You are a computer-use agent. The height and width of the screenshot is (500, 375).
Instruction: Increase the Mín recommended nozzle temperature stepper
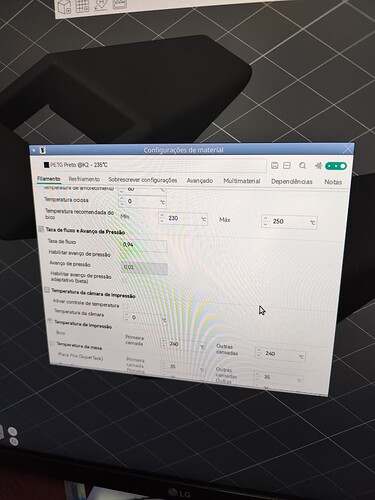[162, 215]
